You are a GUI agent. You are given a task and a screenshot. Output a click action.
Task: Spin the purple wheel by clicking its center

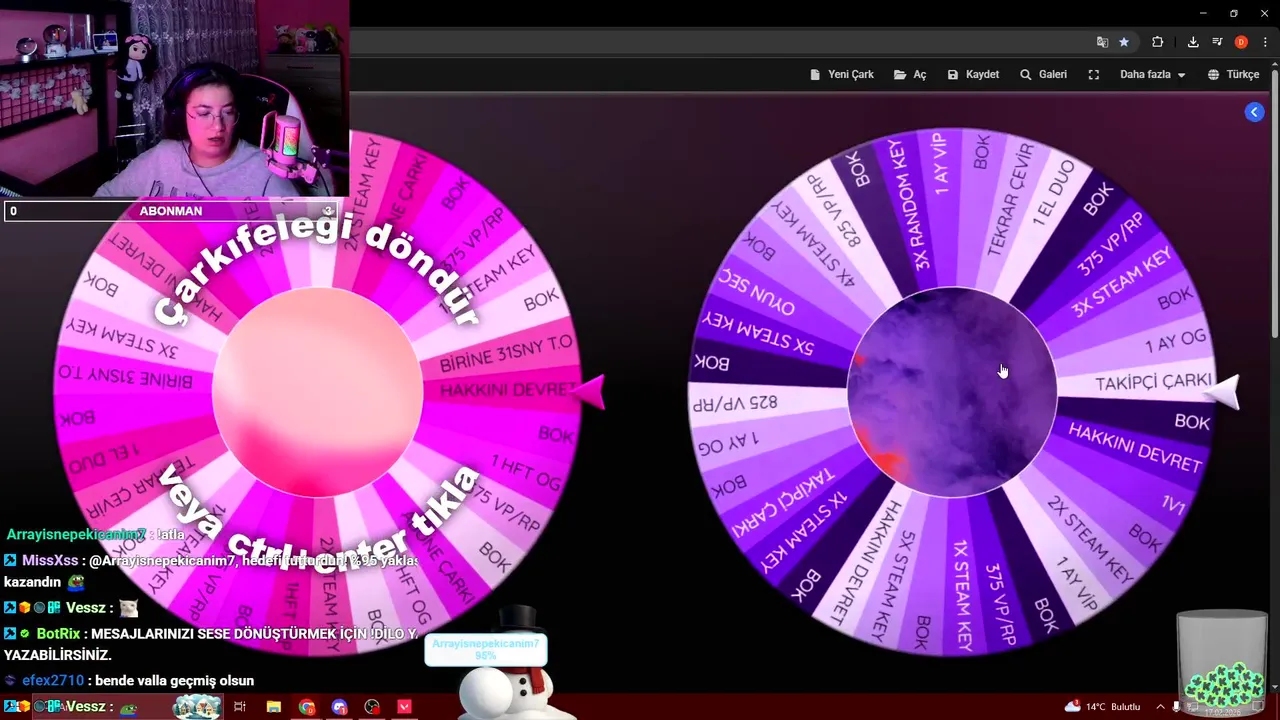[952, 392]
